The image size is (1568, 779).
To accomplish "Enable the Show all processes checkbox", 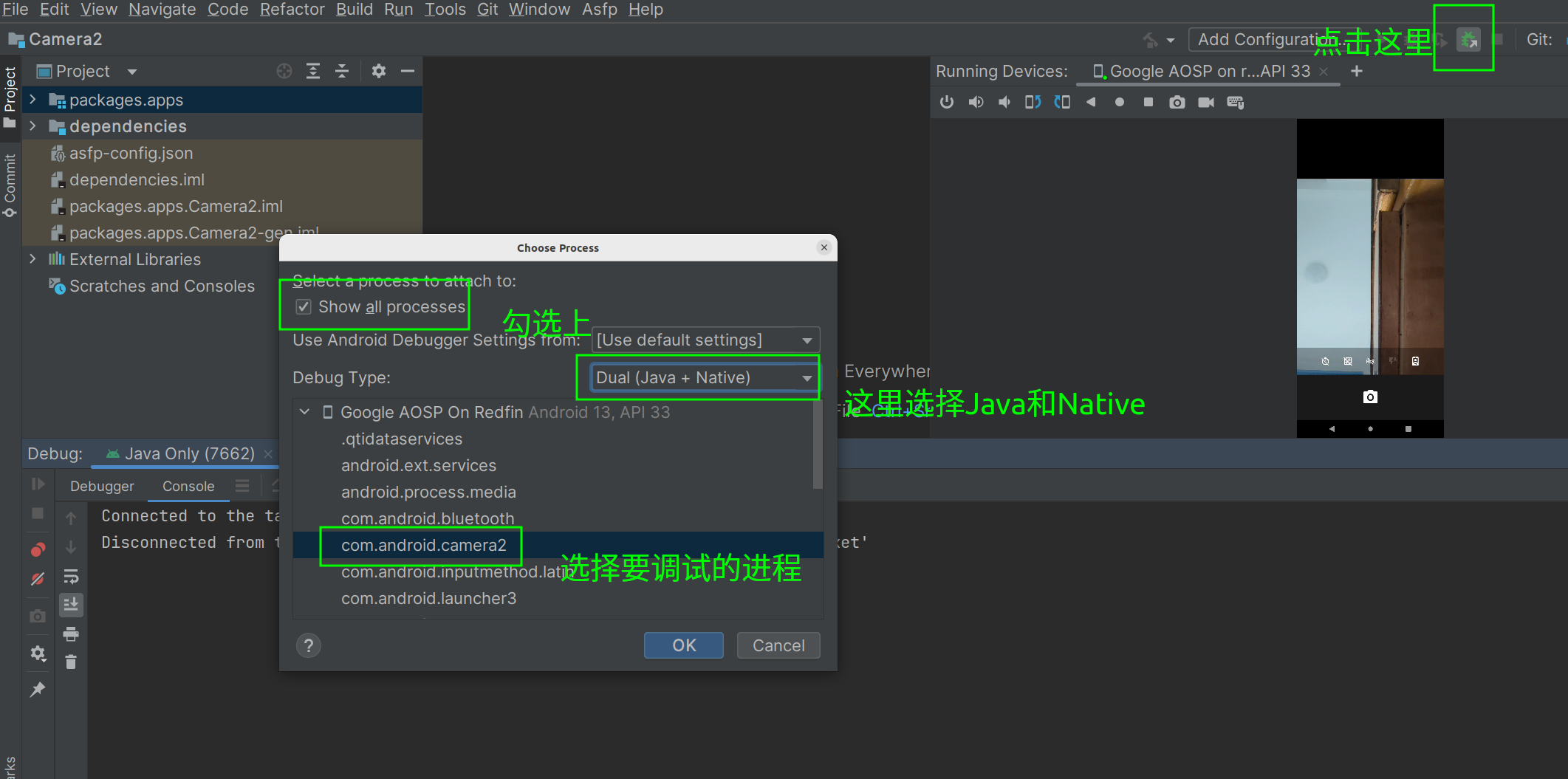I will (303, 306).
